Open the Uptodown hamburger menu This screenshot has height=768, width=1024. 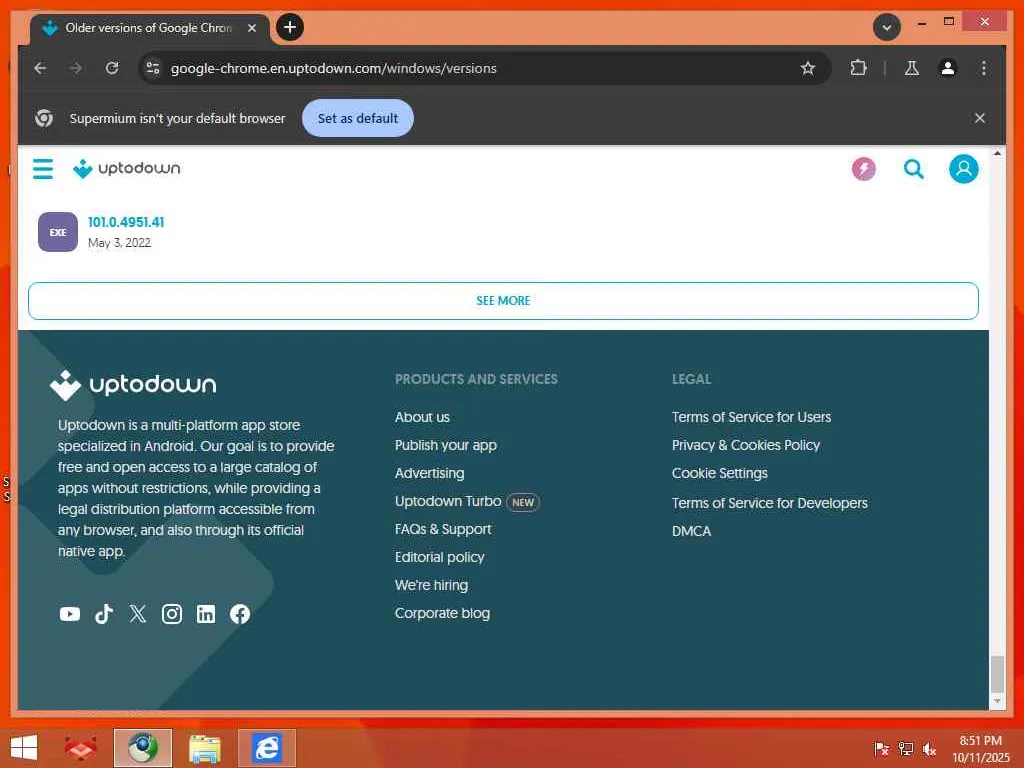point(43,168)
